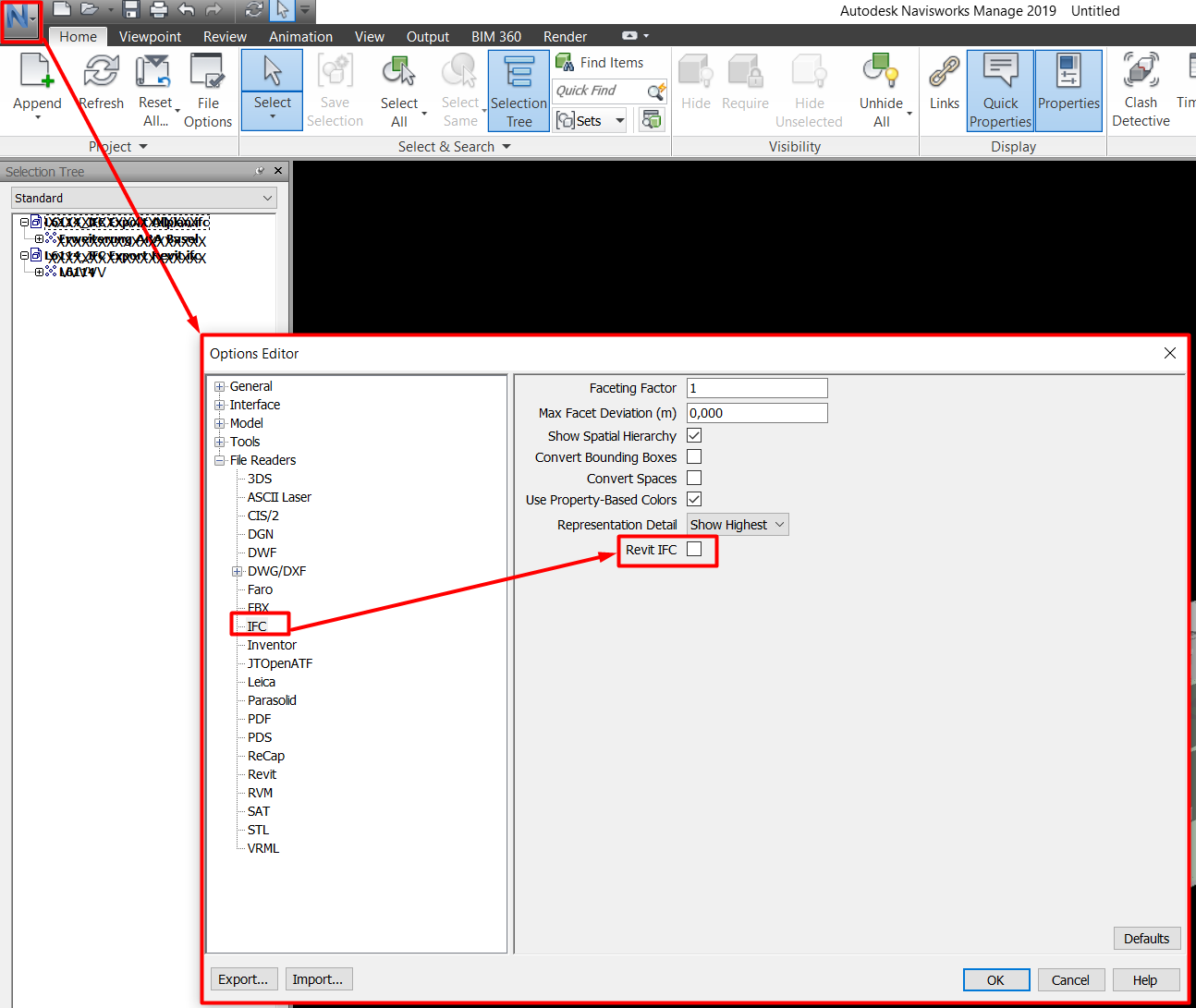Screen dimensions: 1196x1008
Task: Open the BIM 360 ribbon tab
Action: (x=496, y=36)
